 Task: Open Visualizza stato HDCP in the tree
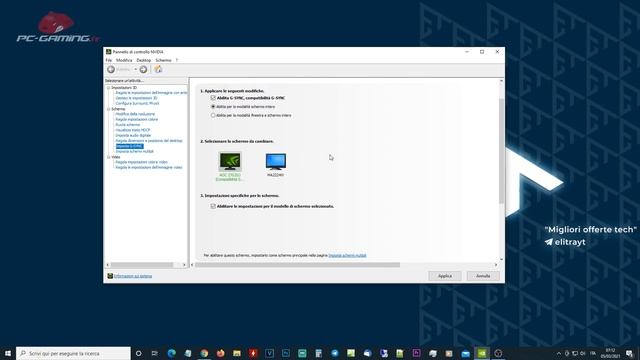point(133,130)
